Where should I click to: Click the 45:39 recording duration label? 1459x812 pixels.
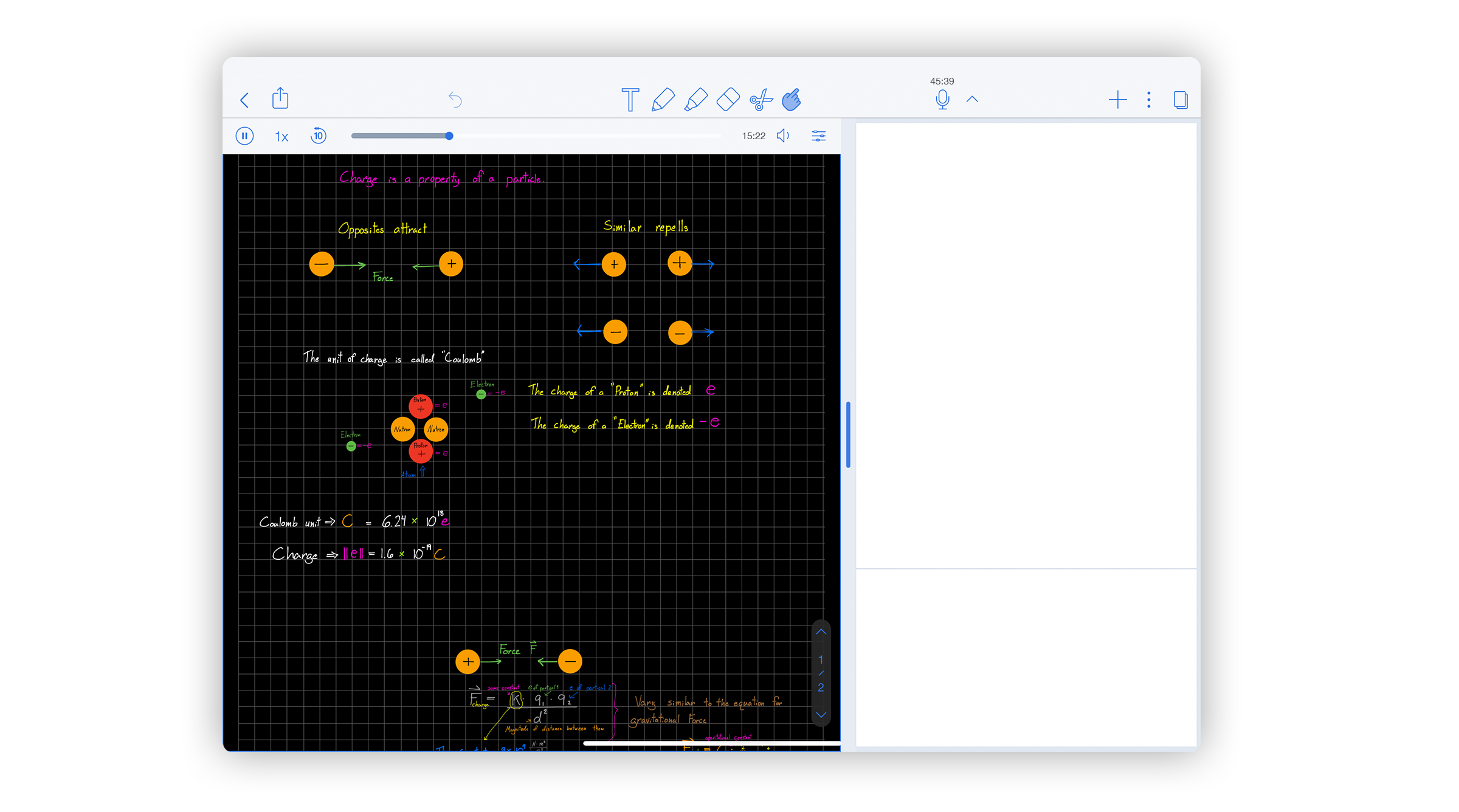tap(942, 81)
